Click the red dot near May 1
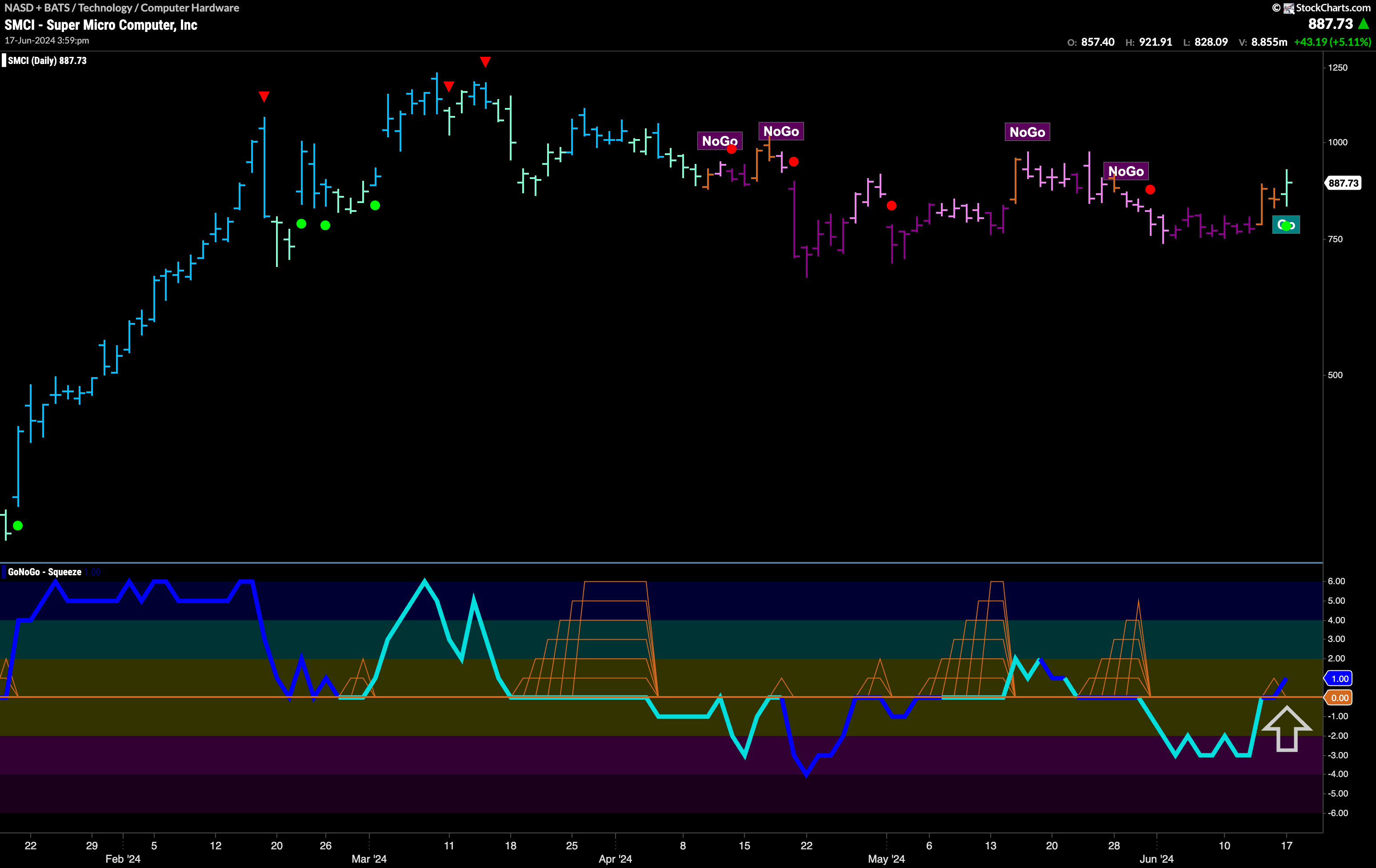This screenshot has height=868, width=1376. [x=892, y=205]
